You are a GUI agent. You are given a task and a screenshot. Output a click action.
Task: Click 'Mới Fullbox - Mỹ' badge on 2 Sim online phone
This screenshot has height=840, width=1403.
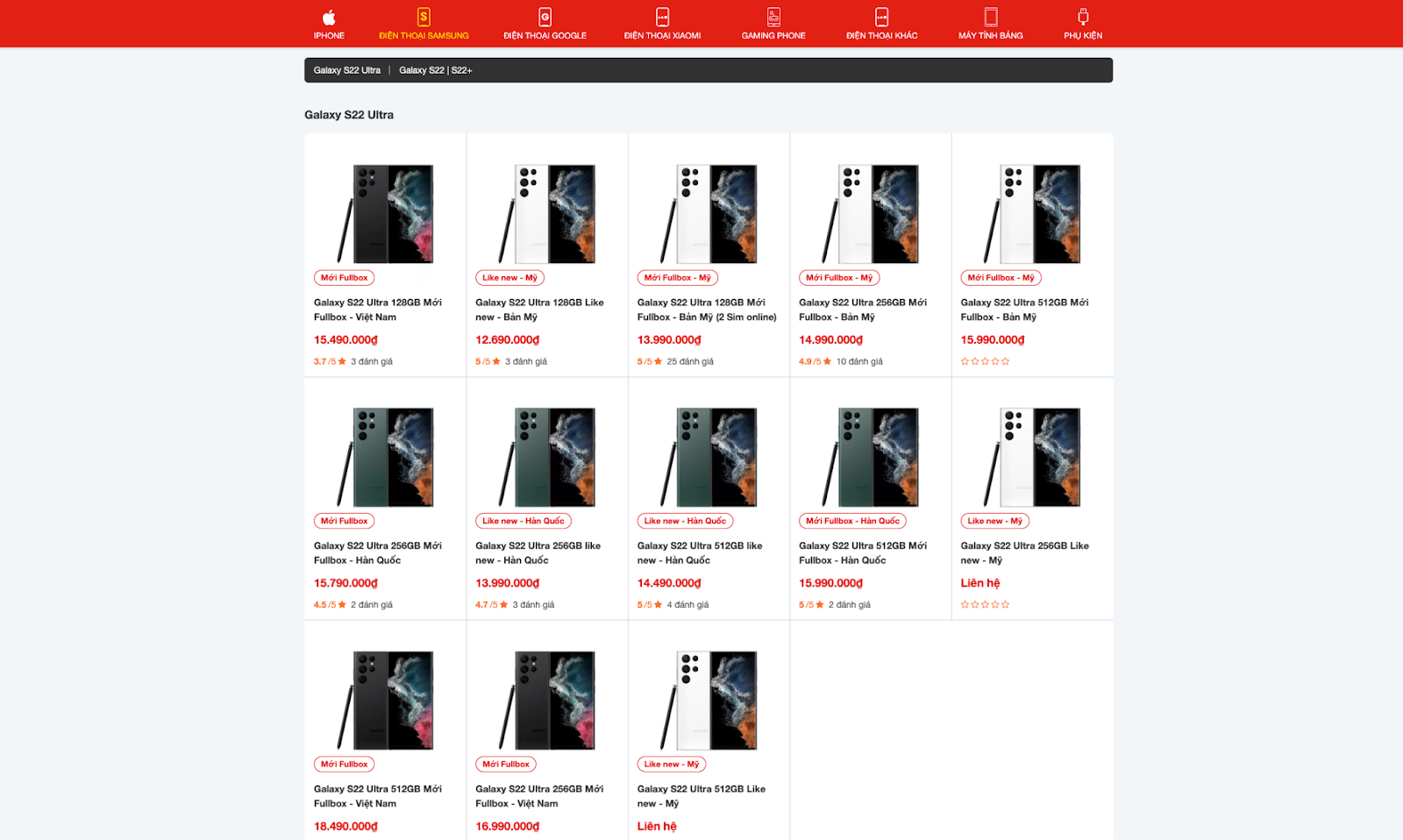tap(678, 278)
